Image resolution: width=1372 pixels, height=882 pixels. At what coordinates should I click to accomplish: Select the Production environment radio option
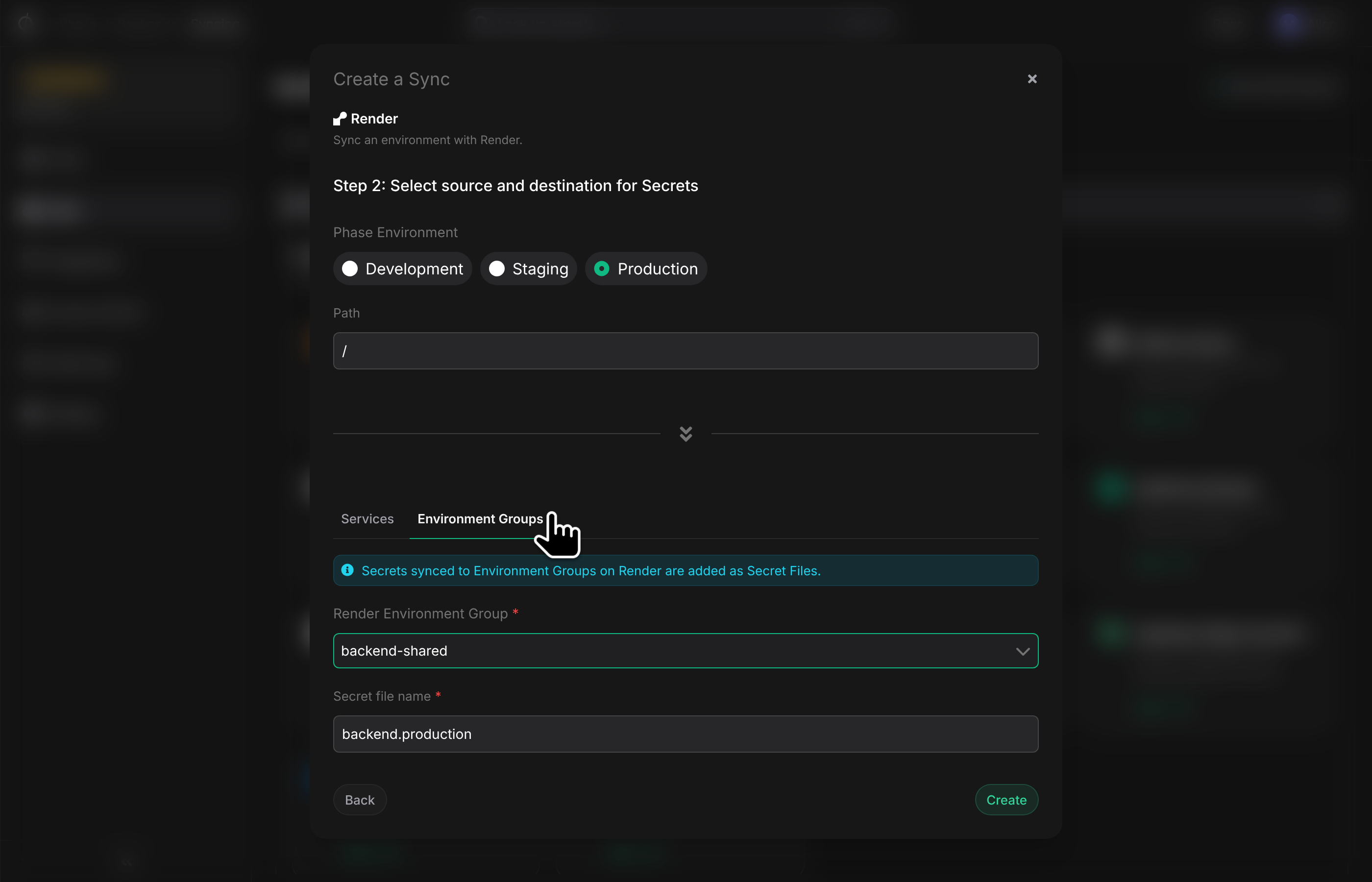tap(646, 269)
